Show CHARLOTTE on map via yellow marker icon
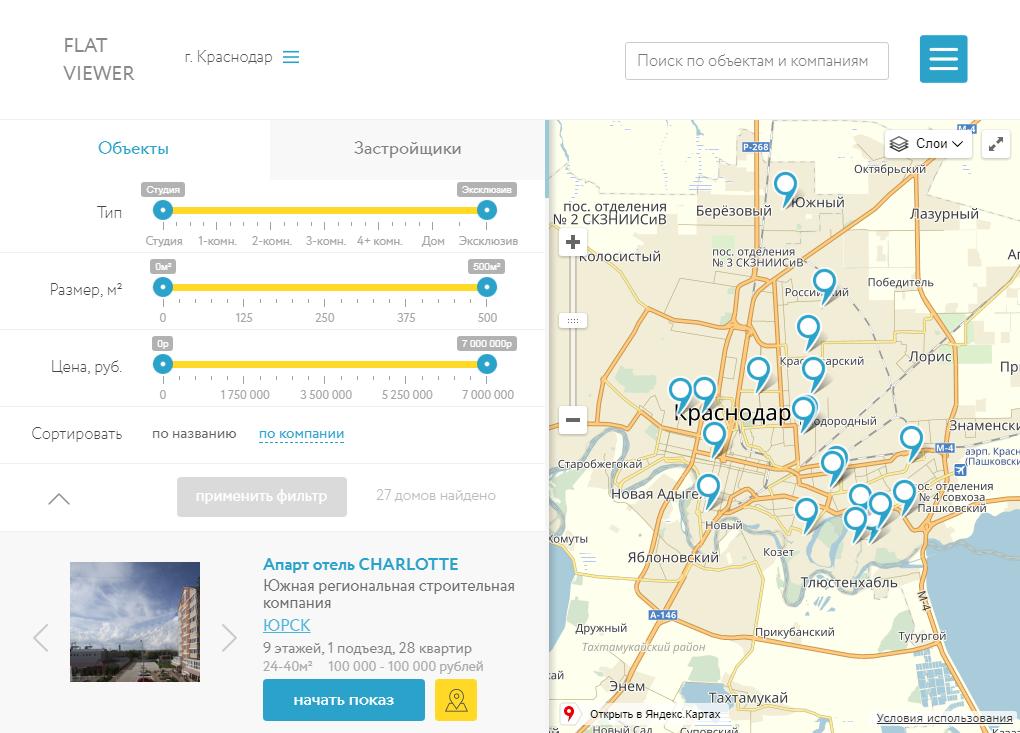The width and height of the screenshot is (1020, 733). pyautogui.click(x=456, y=700)
